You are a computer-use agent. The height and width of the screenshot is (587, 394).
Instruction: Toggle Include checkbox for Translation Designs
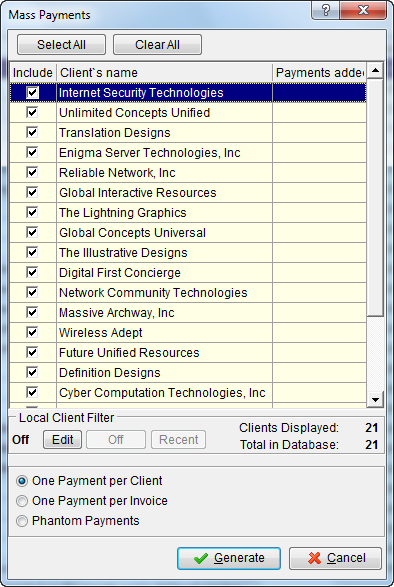[32, 132]
